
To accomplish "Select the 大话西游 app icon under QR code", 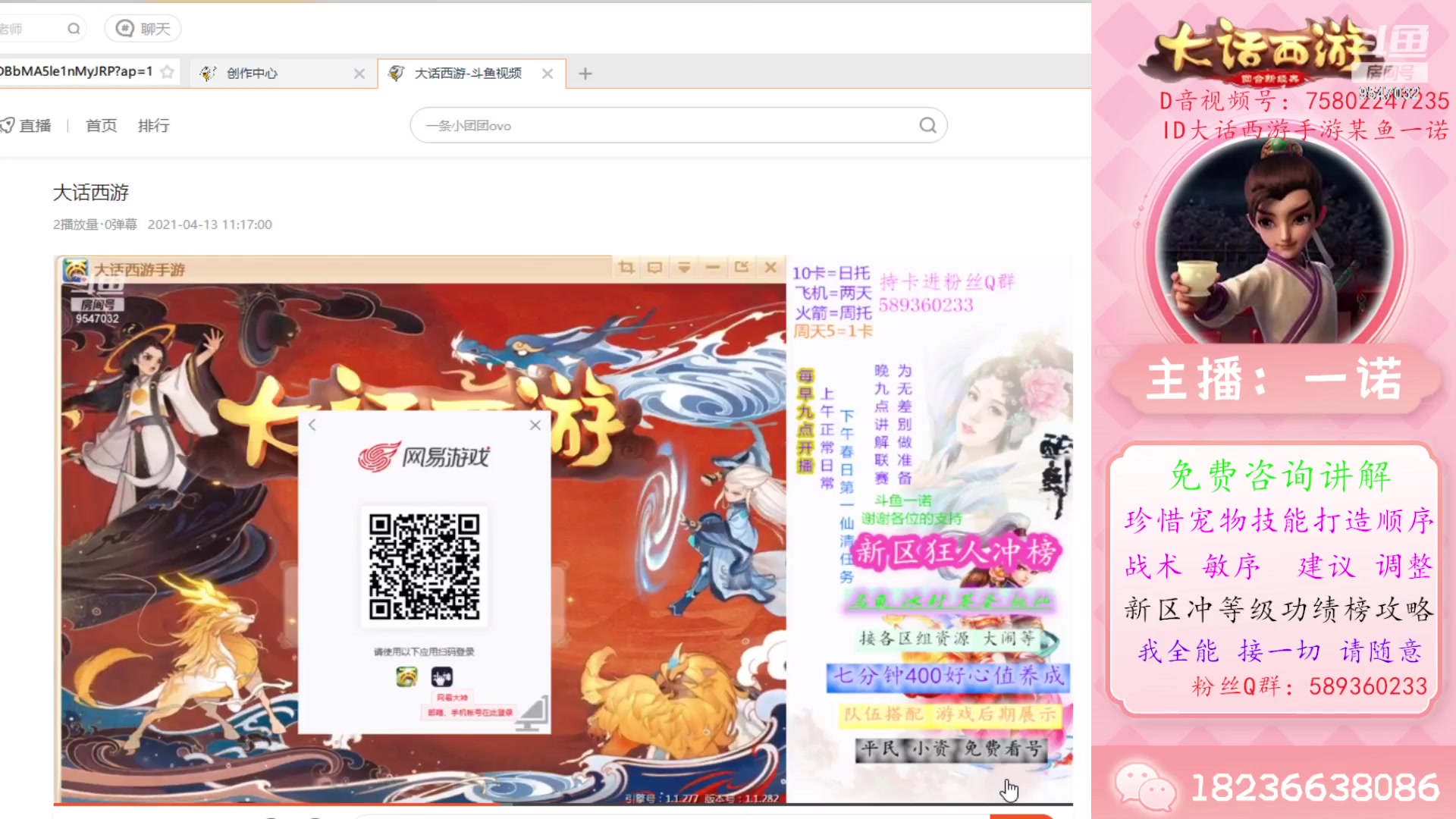I will 406,676.
